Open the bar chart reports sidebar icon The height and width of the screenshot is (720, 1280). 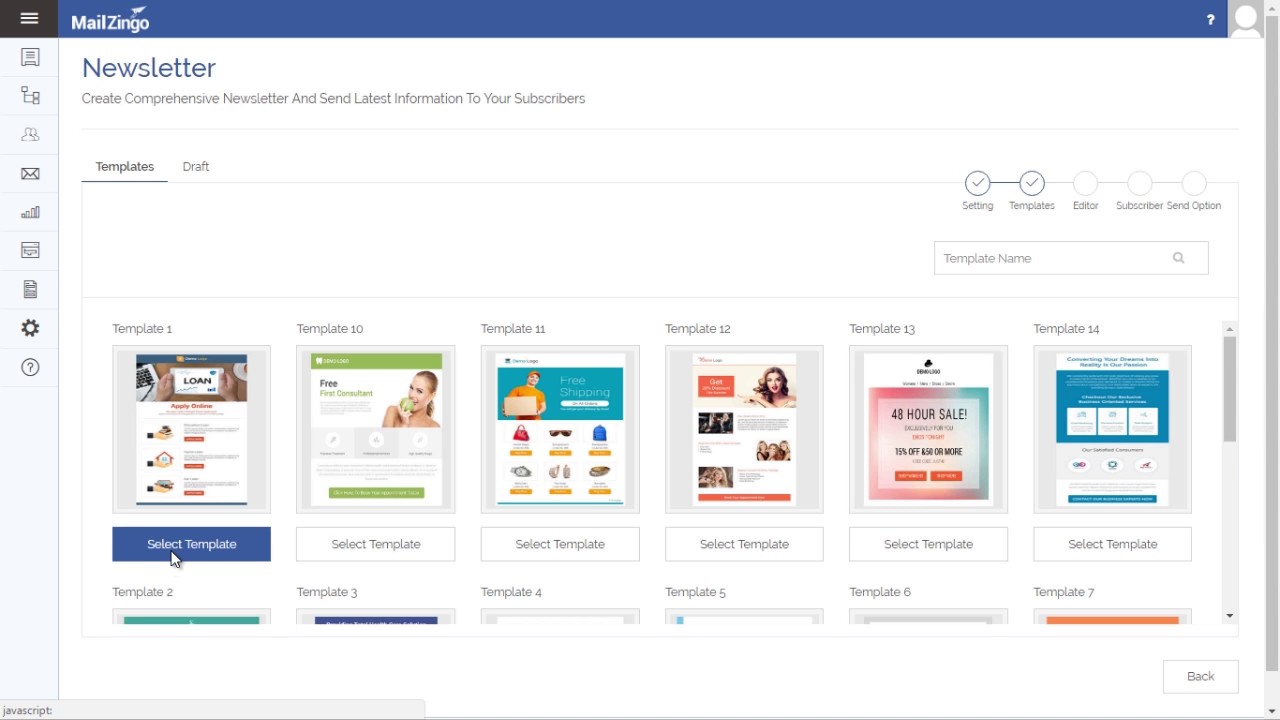pyautogui.click(x=30, y=212)
